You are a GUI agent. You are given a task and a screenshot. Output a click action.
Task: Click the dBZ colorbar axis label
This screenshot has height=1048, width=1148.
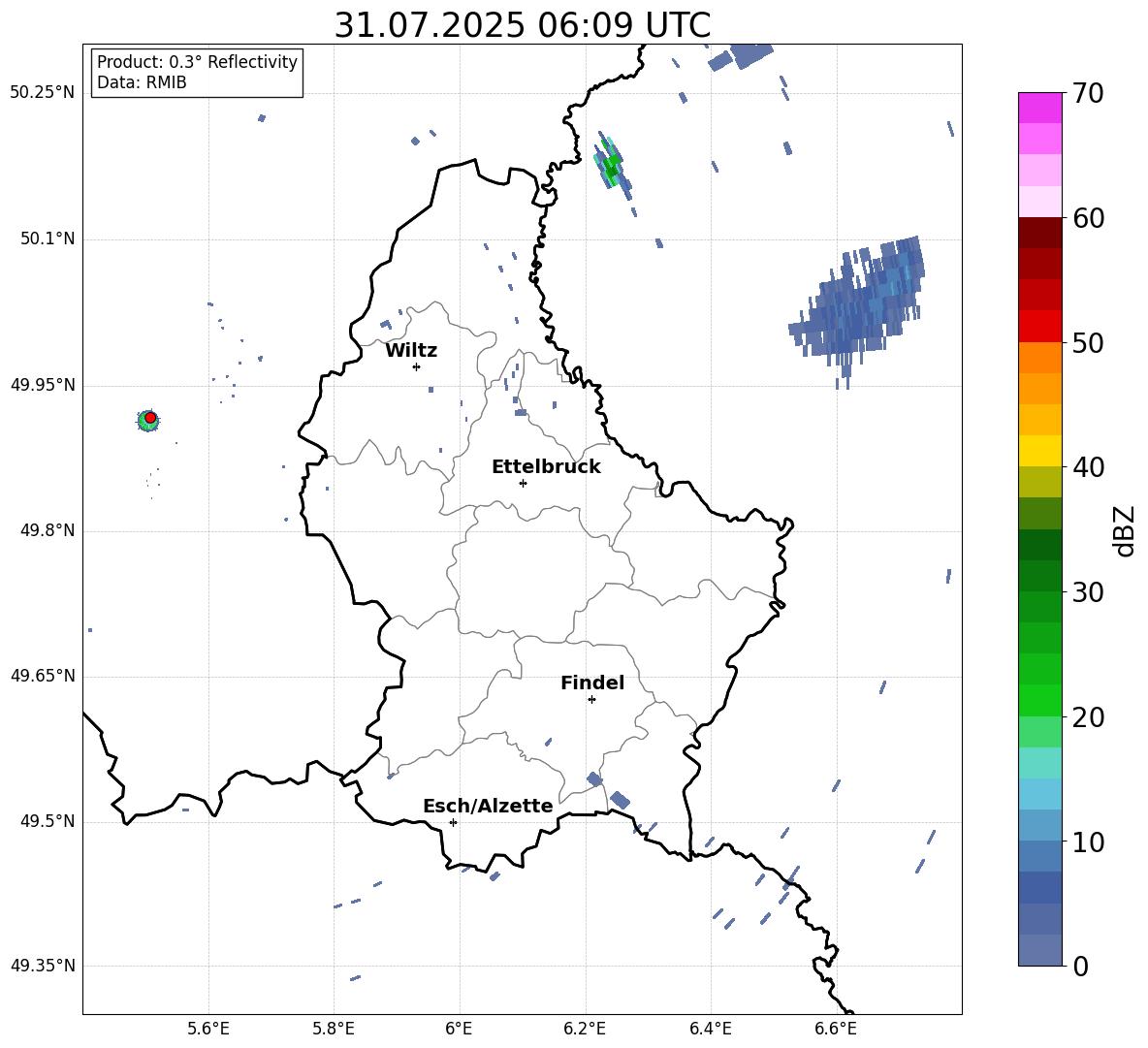tap(1125, 530)
